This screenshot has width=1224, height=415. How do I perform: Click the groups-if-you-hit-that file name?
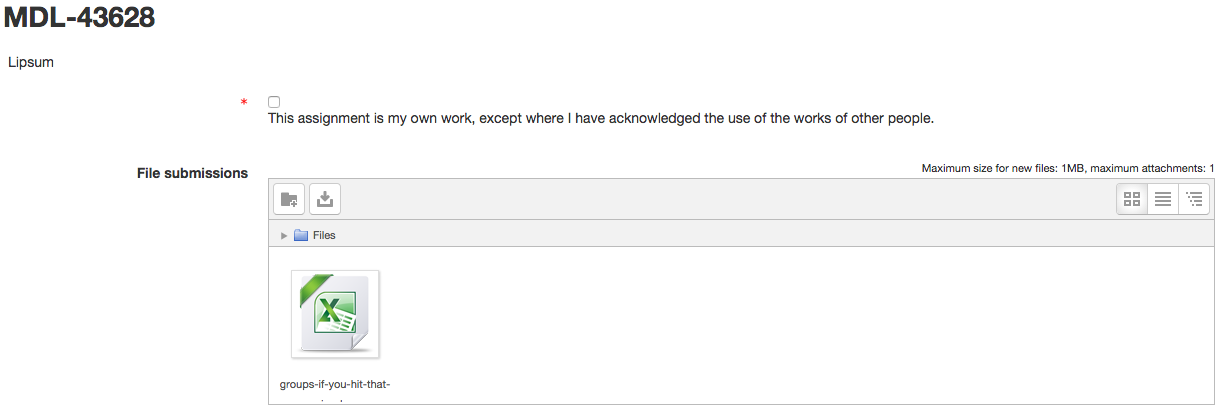335,385
